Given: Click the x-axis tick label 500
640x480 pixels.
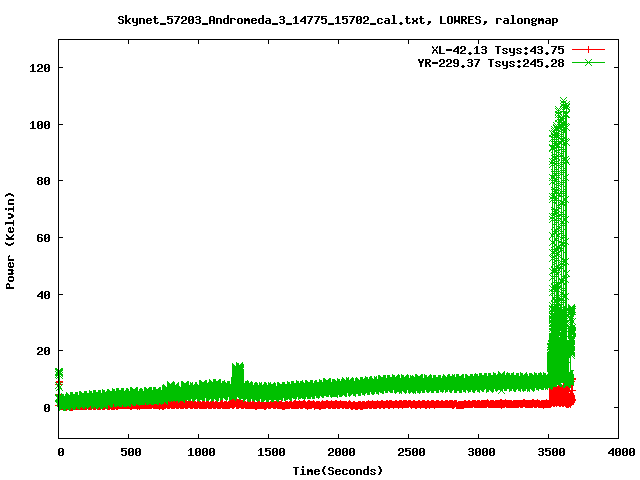Looking at the screenshot, I should point(131,452).
